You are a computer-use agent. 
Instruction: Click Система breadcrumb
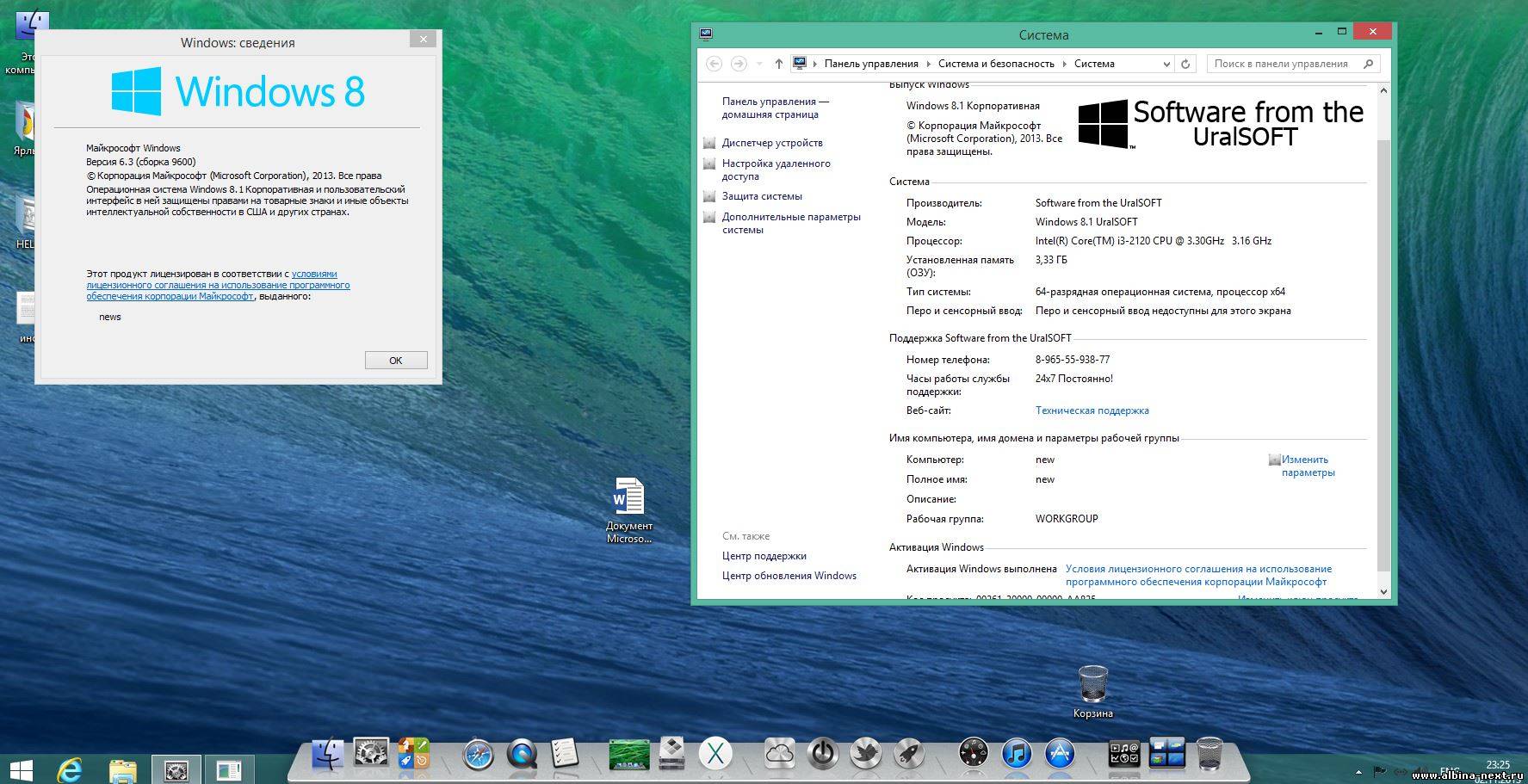(1094, 64)
